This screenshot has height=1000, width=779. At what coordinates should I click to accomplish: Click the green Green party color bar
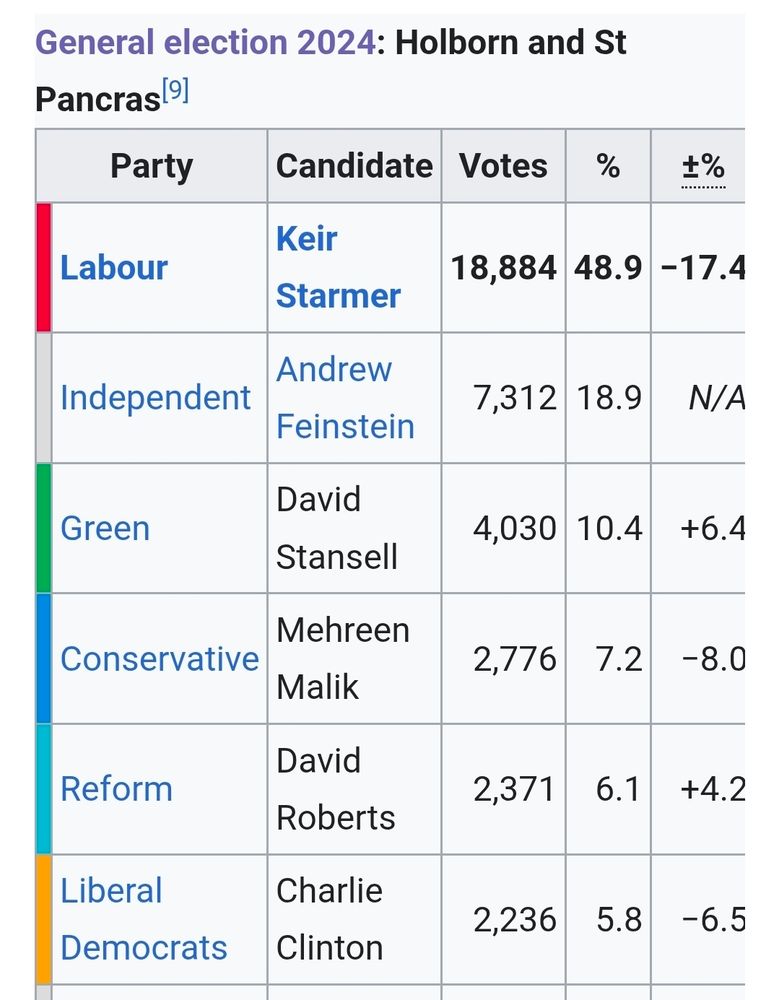coord(43,528)
